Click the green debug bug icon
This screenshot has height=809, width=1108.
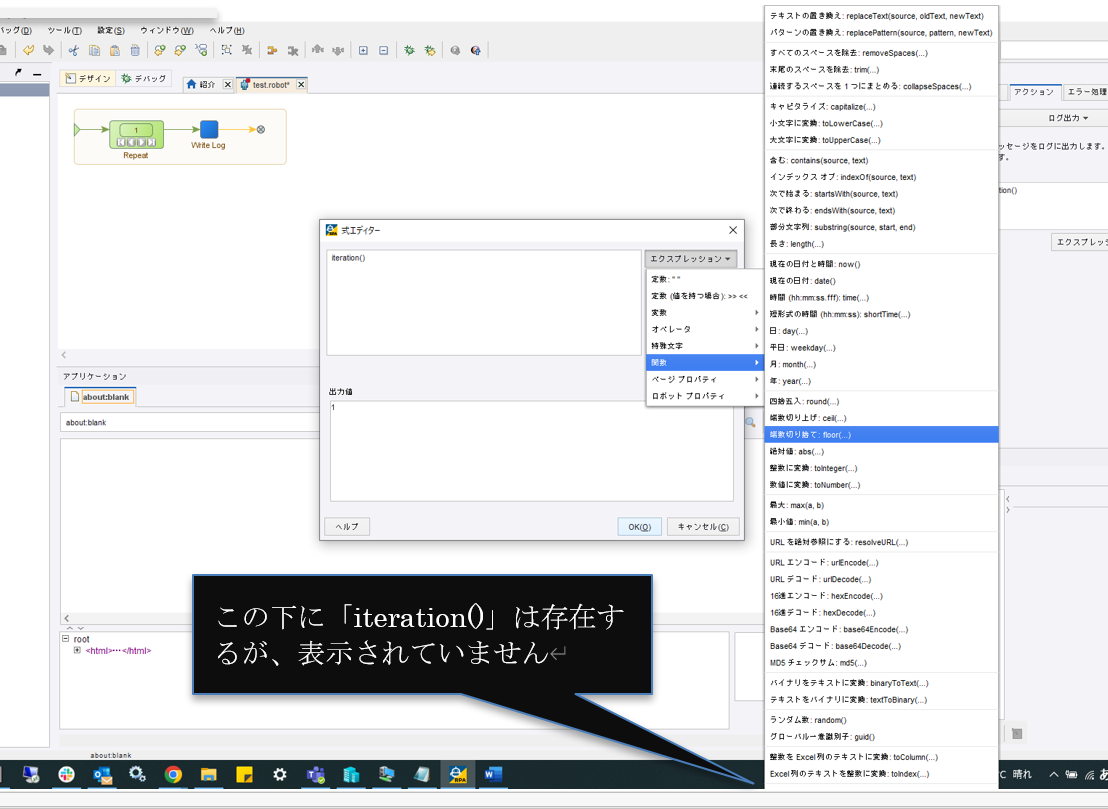[x=409, y=49]
